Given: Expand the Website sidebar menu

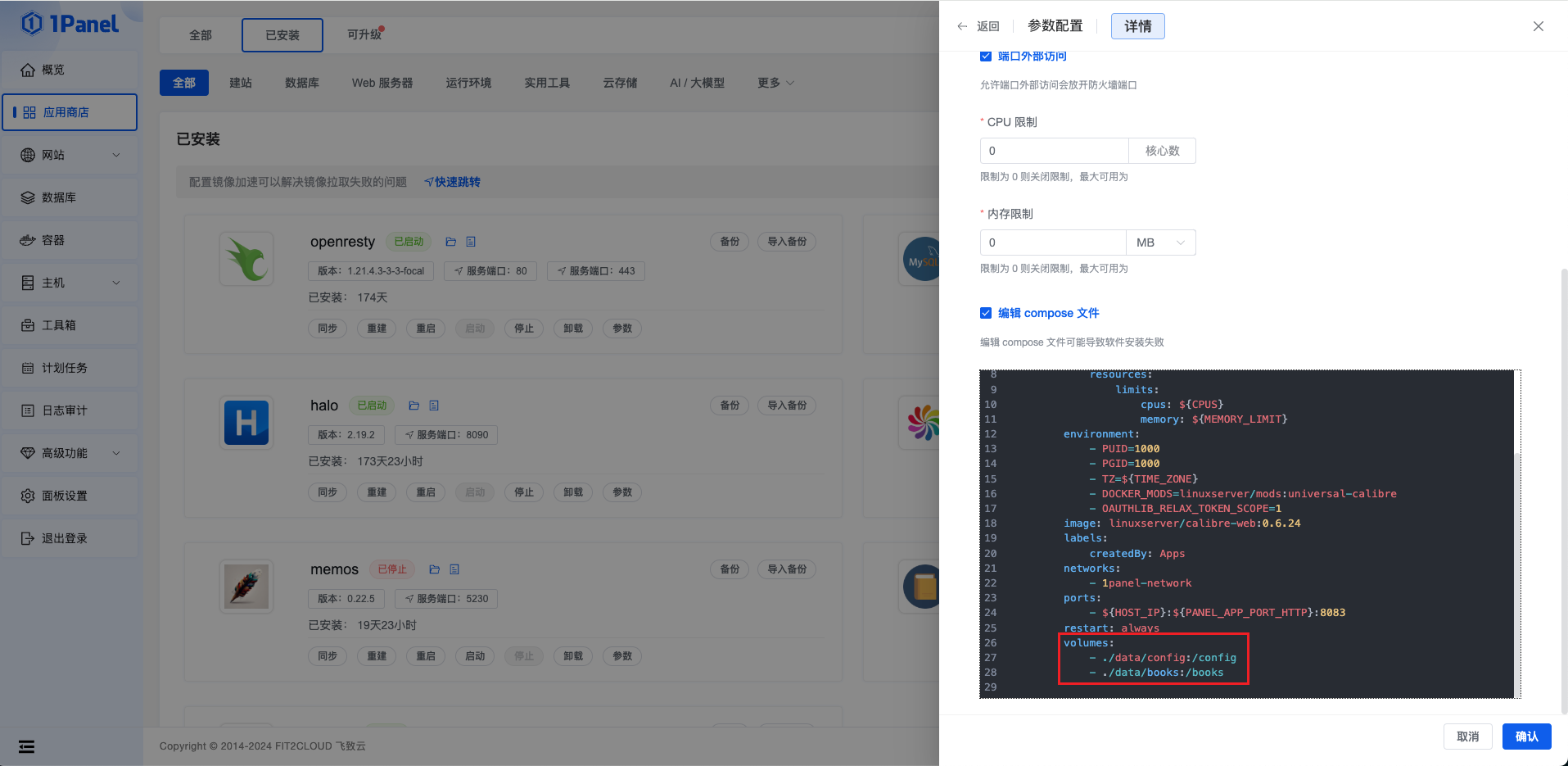Looking at the screenshot, I should click(70, 155).
